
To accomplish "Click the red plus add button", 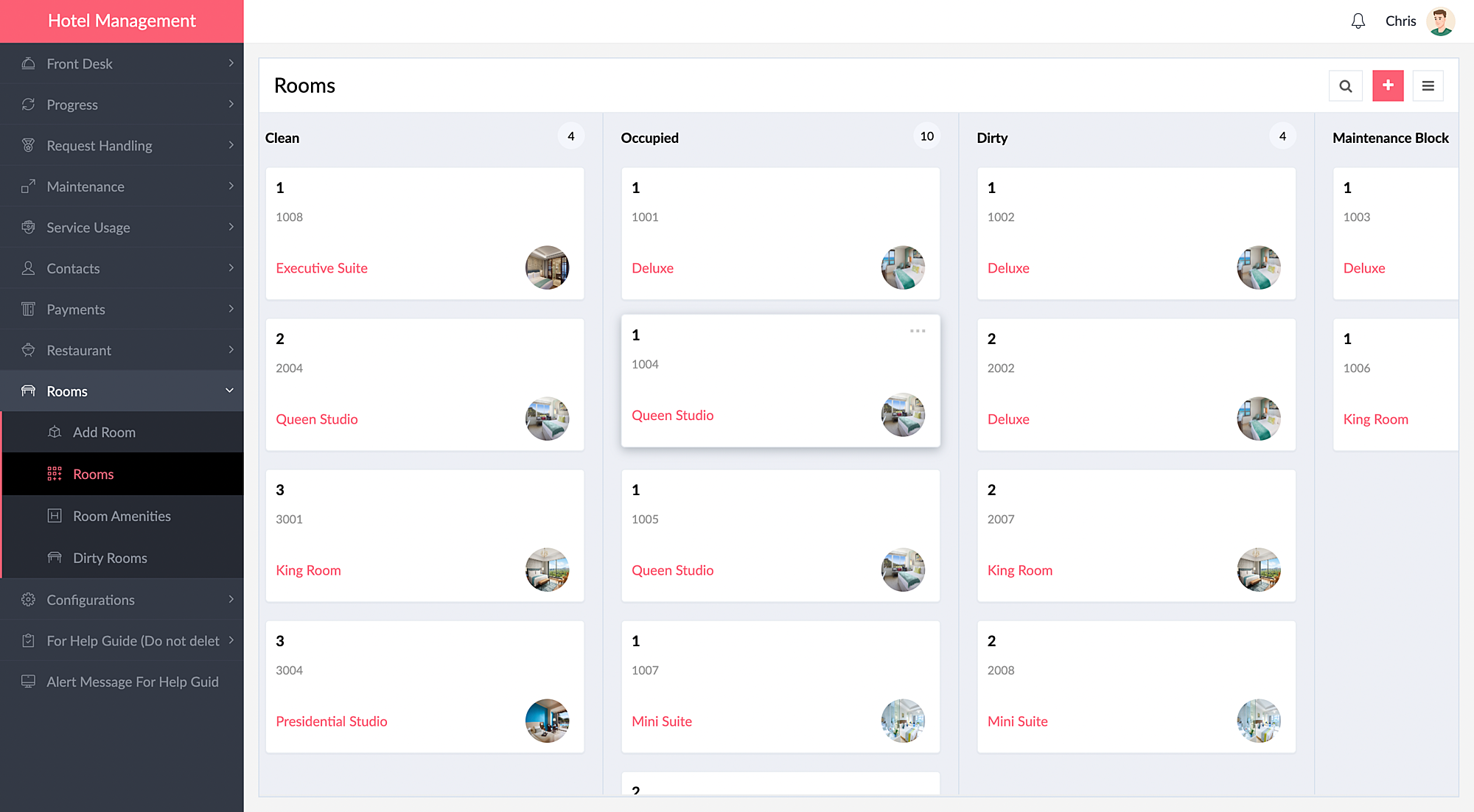I will [x=1388, y=86].
